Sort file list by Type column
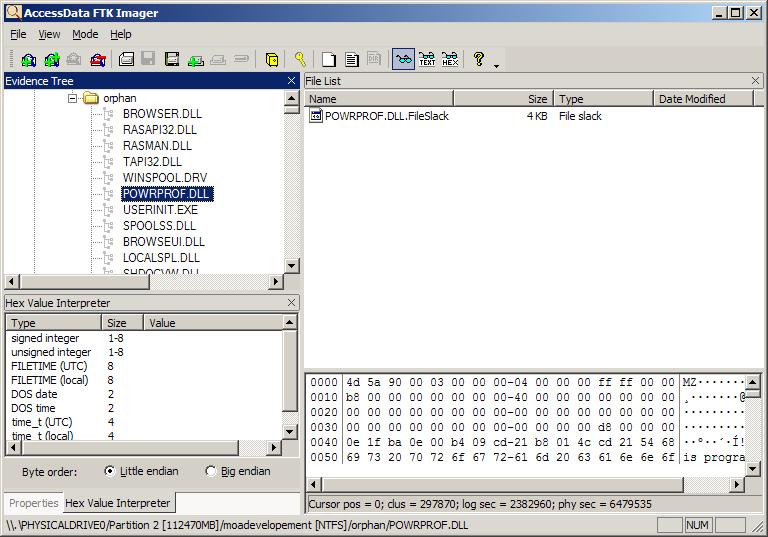Screen dimensions: 768x537 [x=603, y=99]
